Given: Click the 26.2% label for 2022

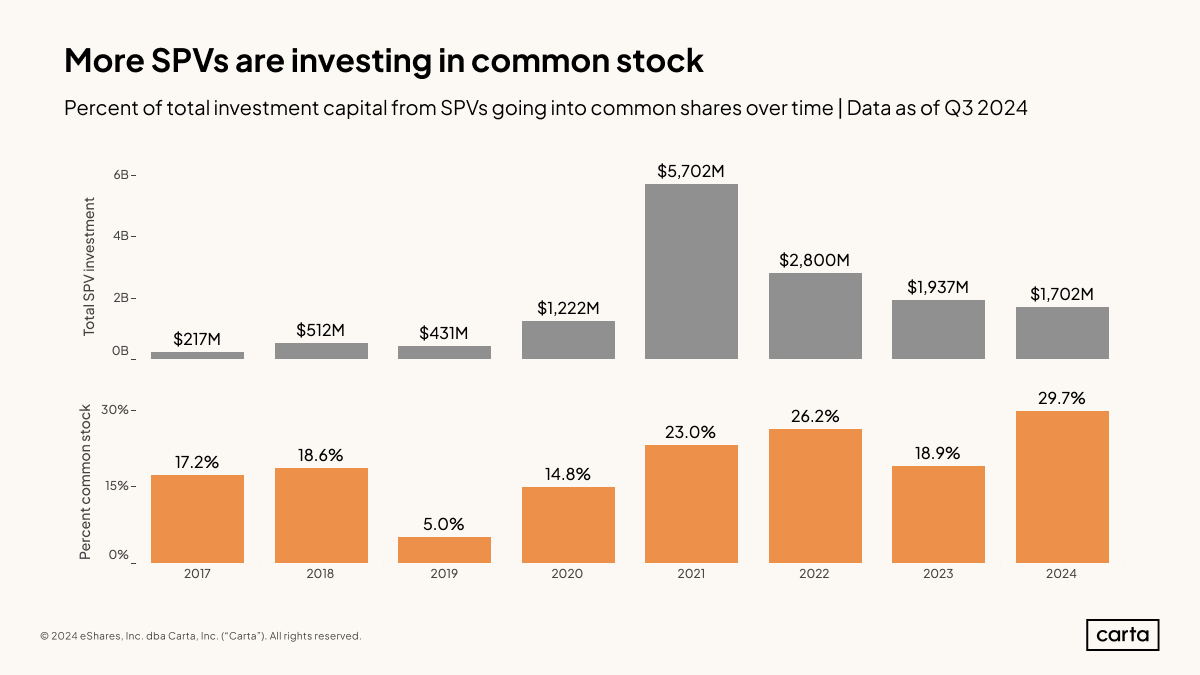Looking at the screenshot, I should 815,416.
